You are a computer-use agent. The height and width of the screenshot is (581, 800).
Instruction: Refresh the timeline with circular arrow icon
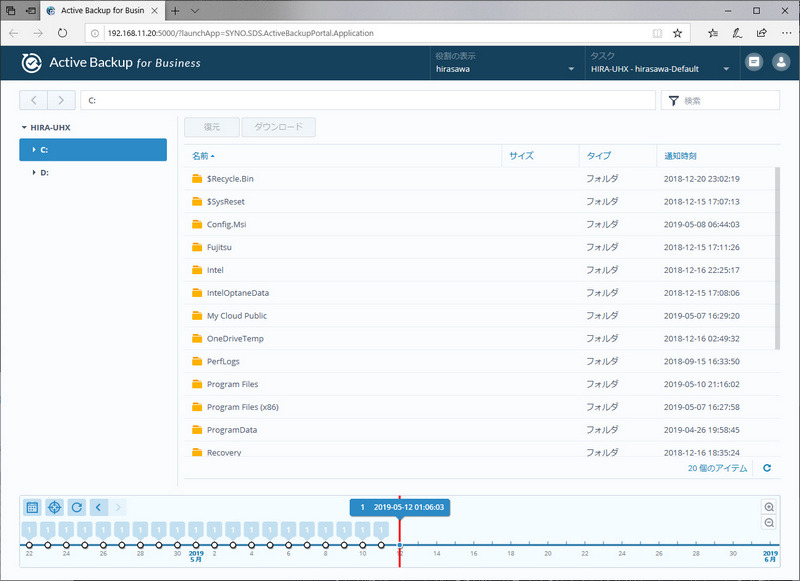coord(77,507)
